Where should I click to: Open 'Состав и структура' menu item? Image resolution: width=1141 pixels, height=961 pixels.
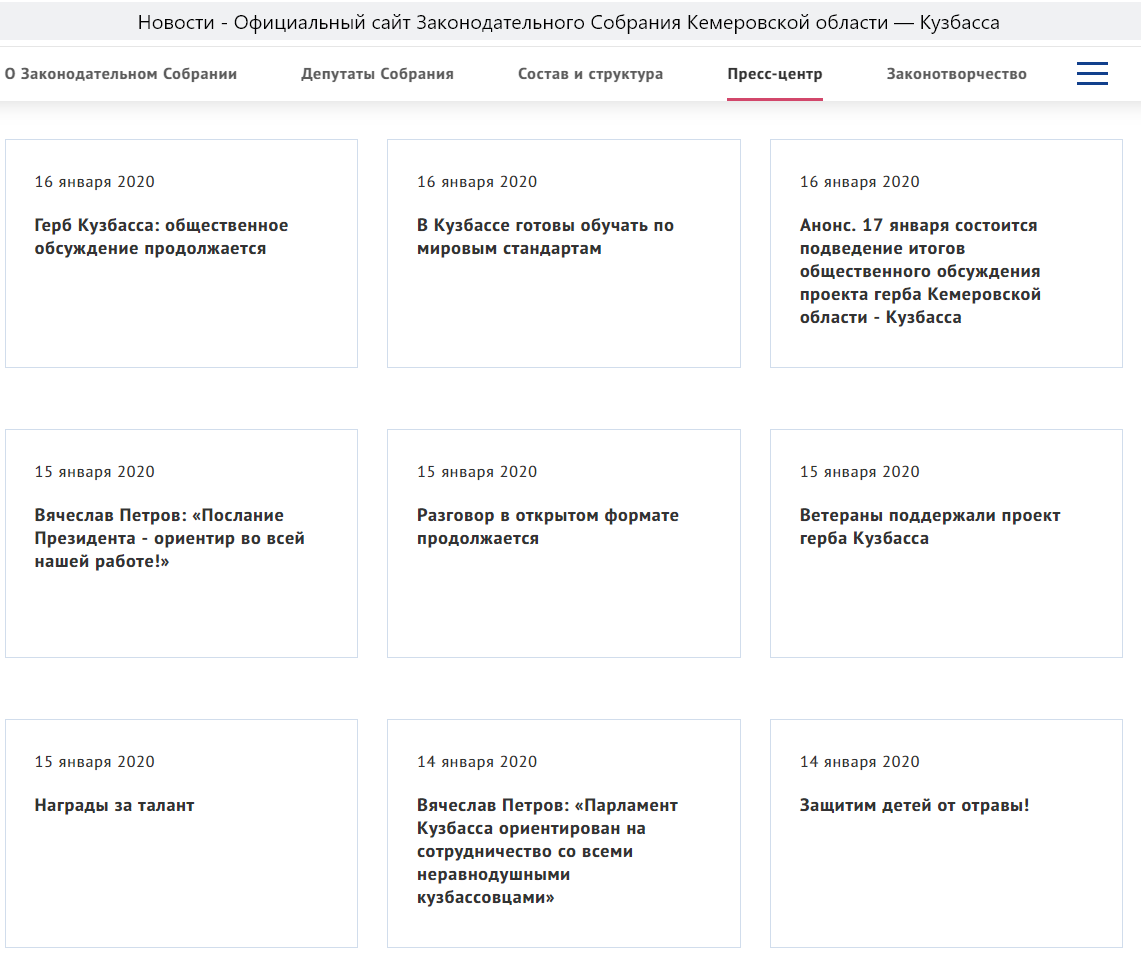click(x=590, y=74)
